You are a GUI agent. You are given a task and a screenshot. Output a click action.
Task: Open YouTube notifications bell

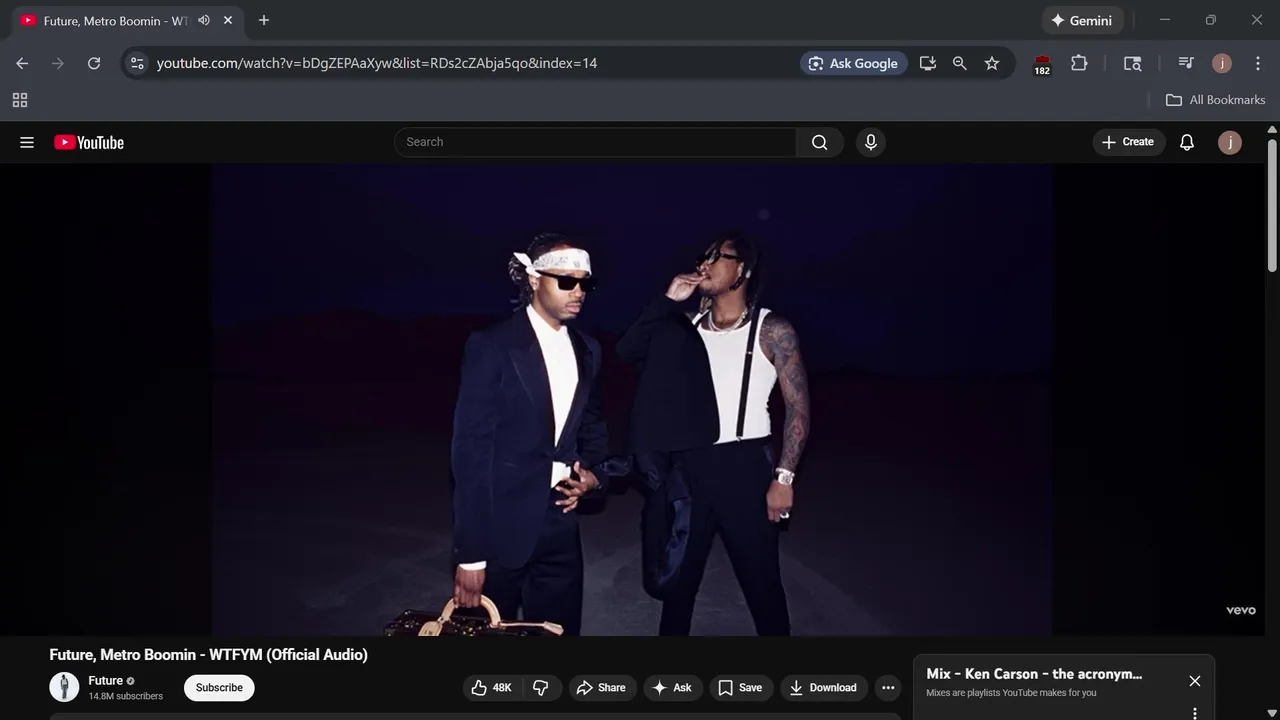tap(1187, 142)
